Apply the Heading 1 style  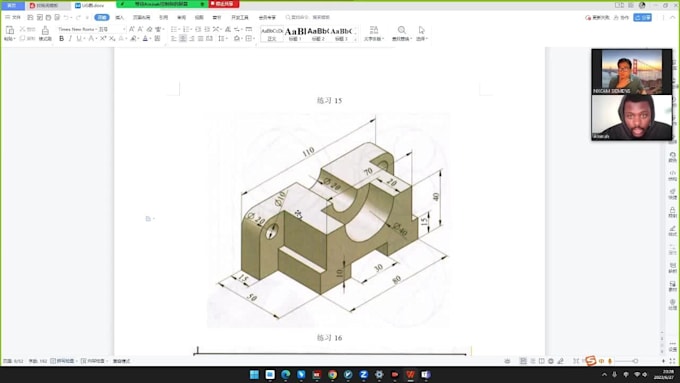295,33
